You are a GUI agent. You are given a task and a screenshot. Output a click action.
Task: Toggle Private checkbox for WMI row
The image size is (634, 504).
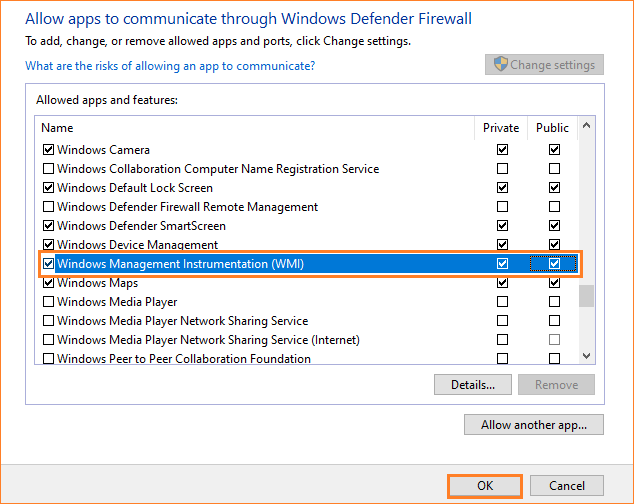(502, 264)
